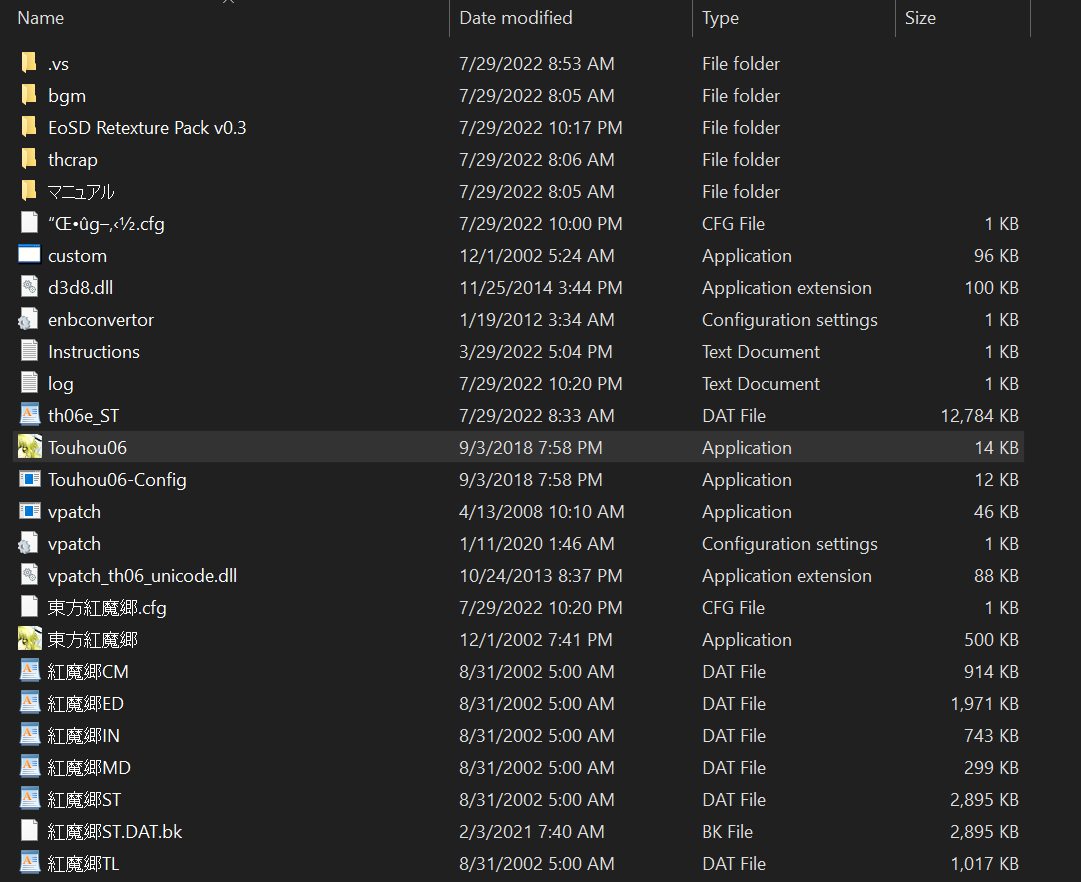Select the log file name

61,384
